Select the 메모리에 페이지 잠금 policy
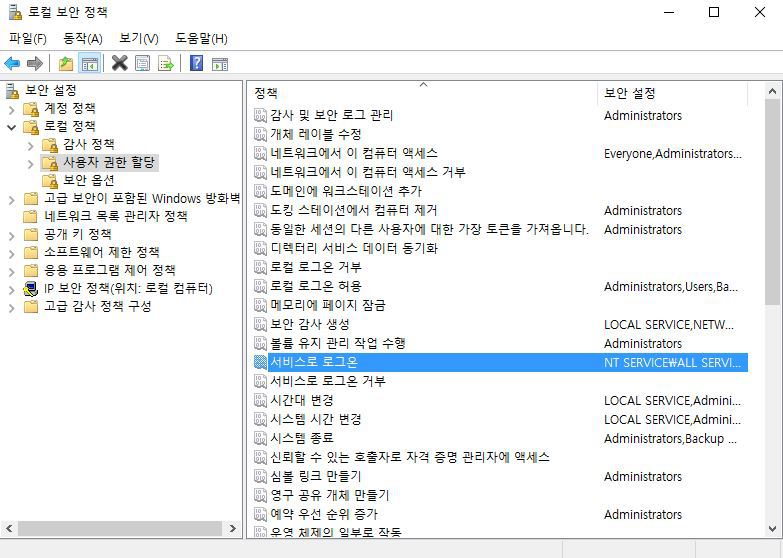The image size is (783, 558). click(x=328, y=305)
